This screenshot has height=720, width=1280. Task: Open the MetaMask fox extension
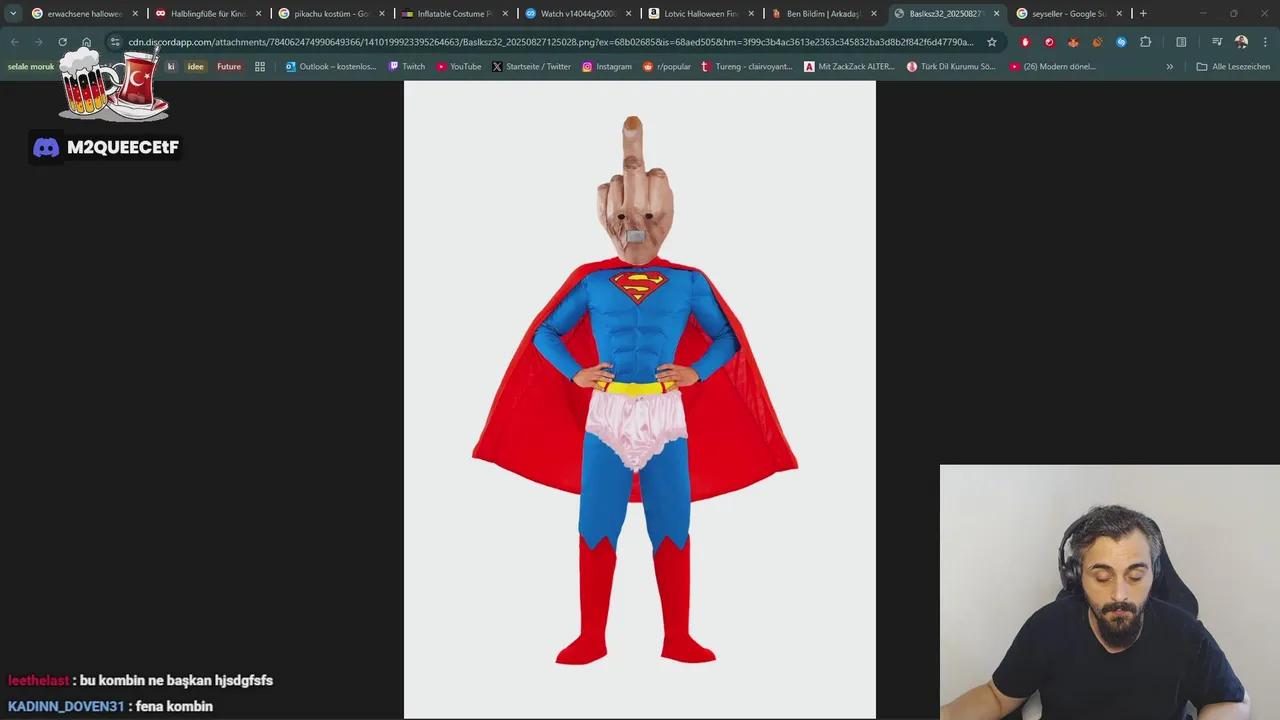coord(1073,42)
